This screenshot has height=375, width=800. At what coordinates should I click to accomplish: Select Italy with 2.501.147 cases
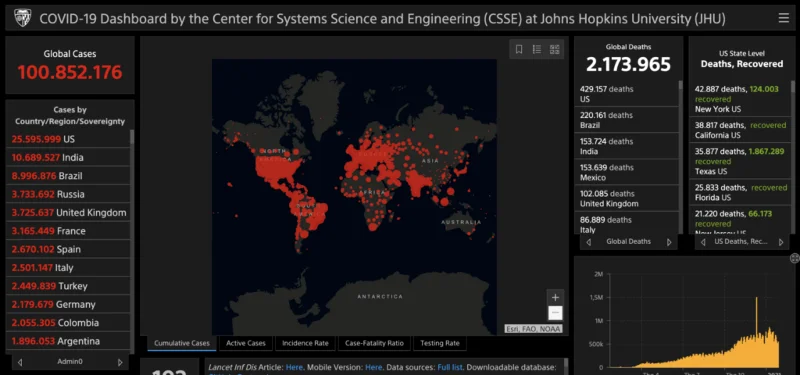(x=68, y=267)
